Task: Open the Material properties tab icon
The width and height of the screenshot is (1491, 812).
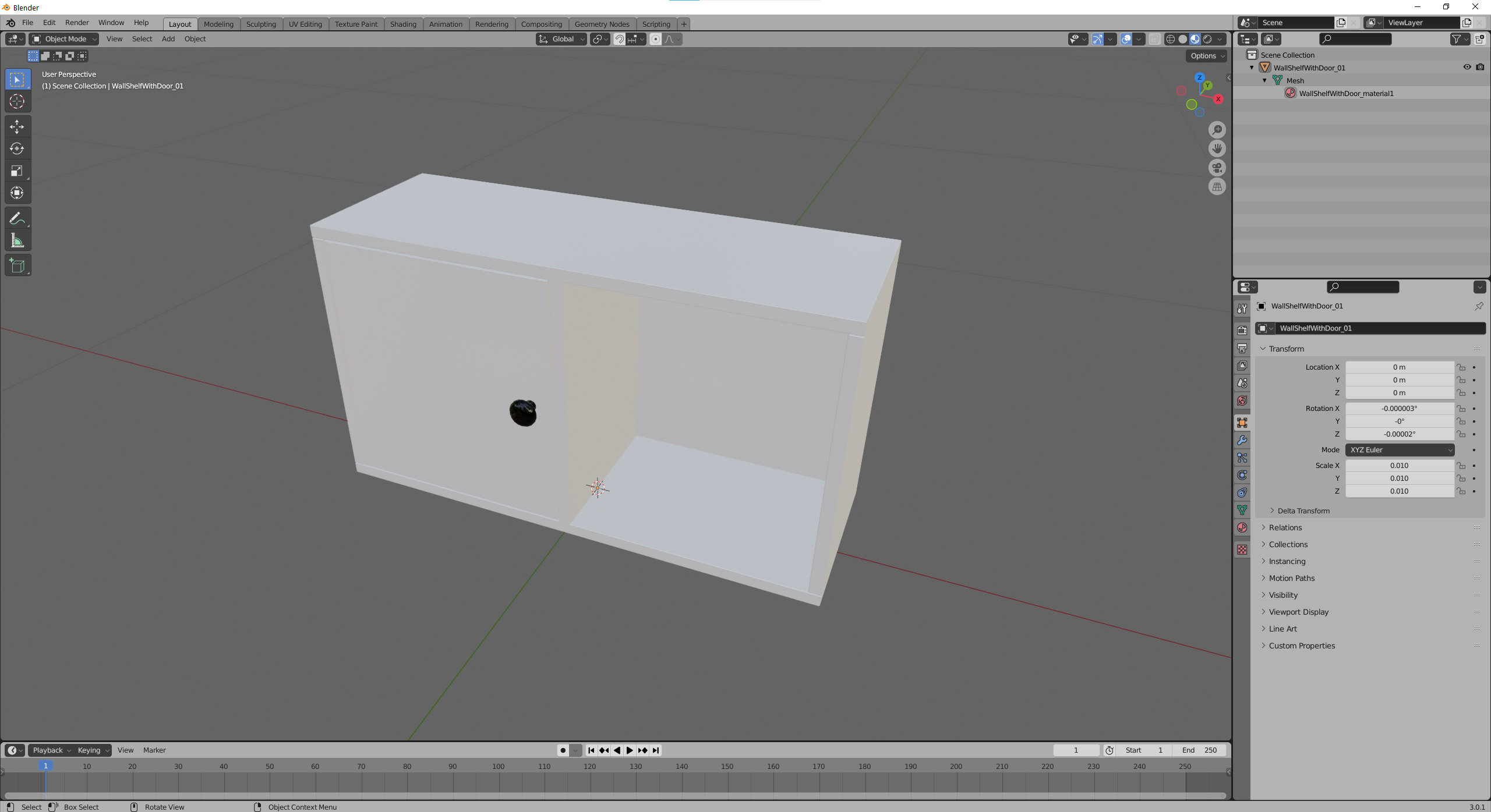Action: [1242, 528]
